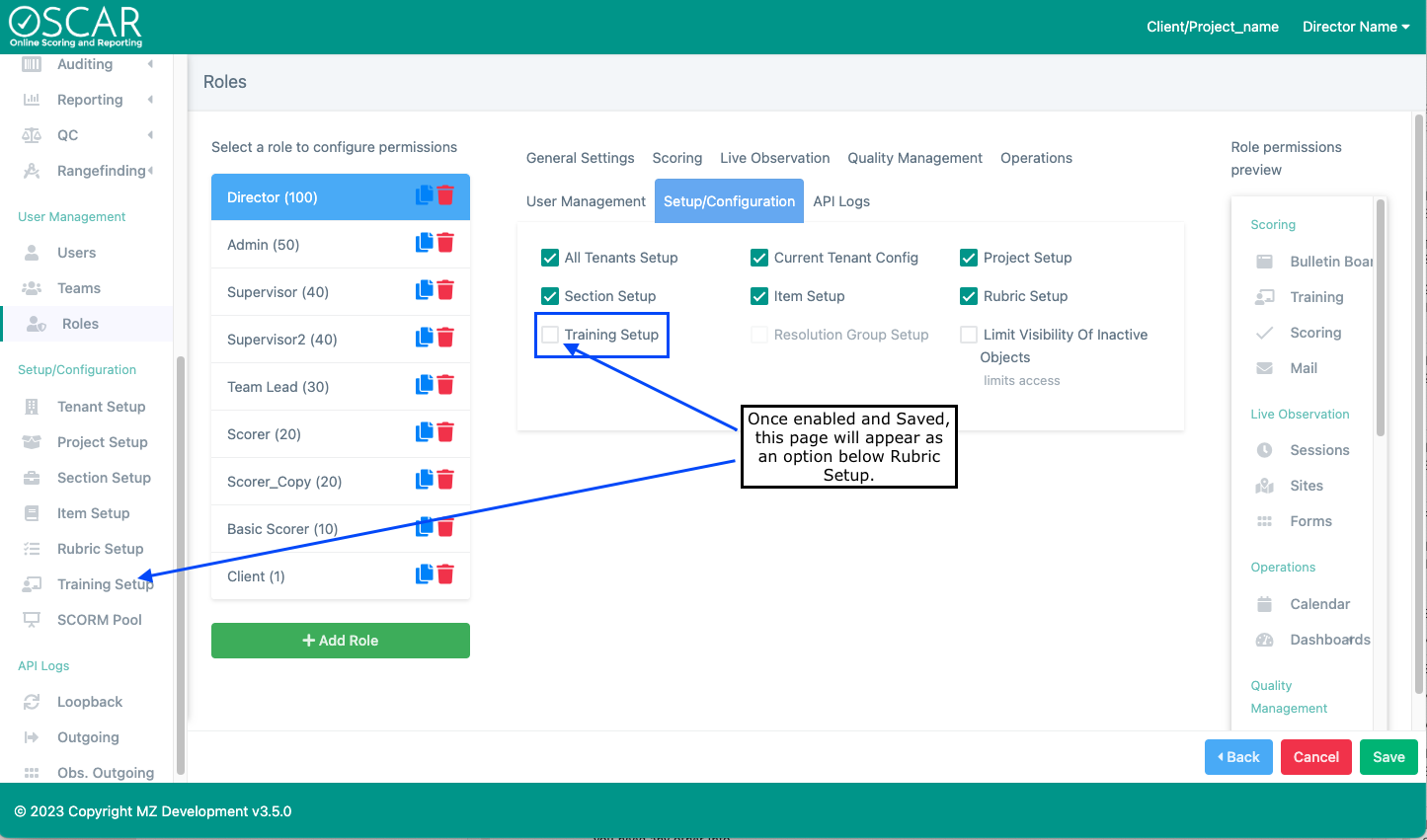Click the trash icon for Scorer (20)
This screenshot has width=1427, height=840.
tap(445, 432)
